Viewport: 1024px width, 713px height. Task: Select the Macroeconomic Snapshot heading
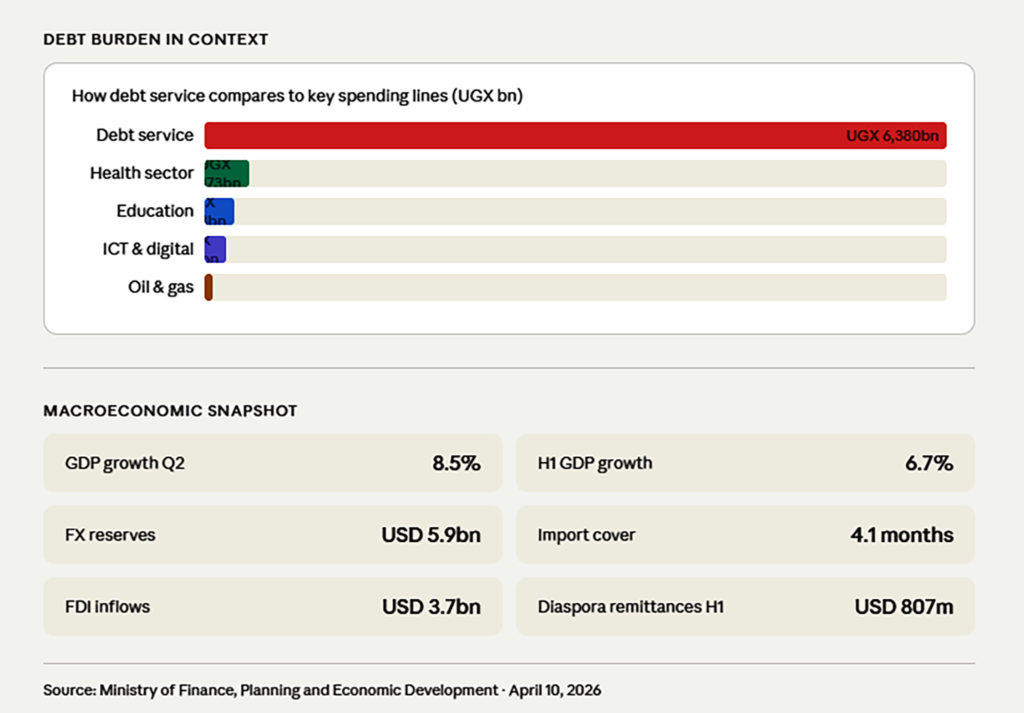[170, 410]
